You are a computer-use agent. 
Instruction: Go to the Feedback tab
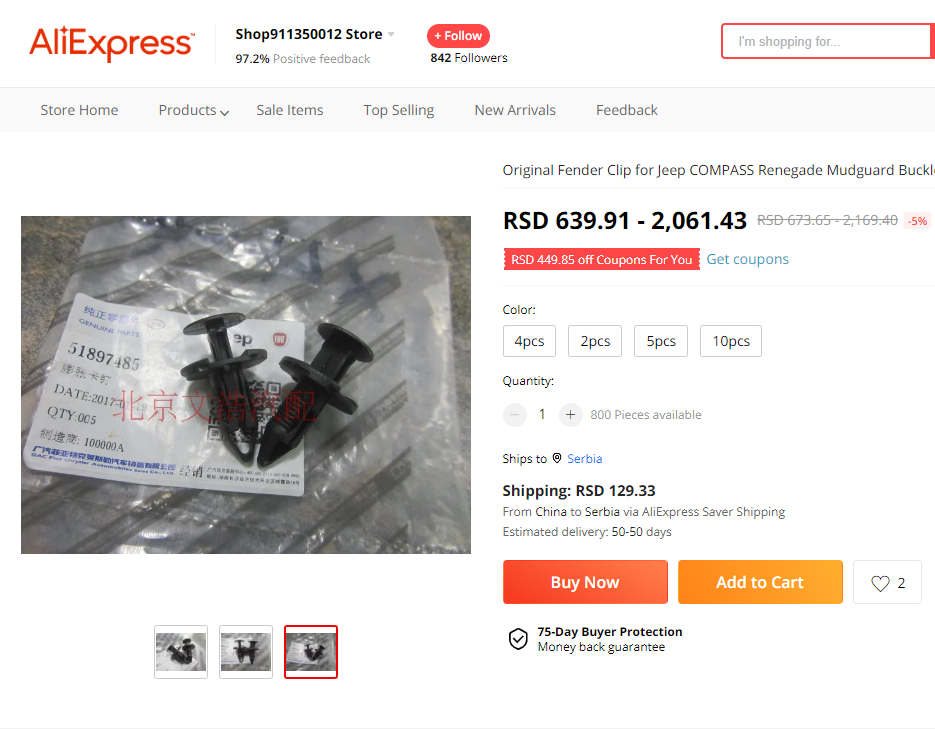coord(627,110)
